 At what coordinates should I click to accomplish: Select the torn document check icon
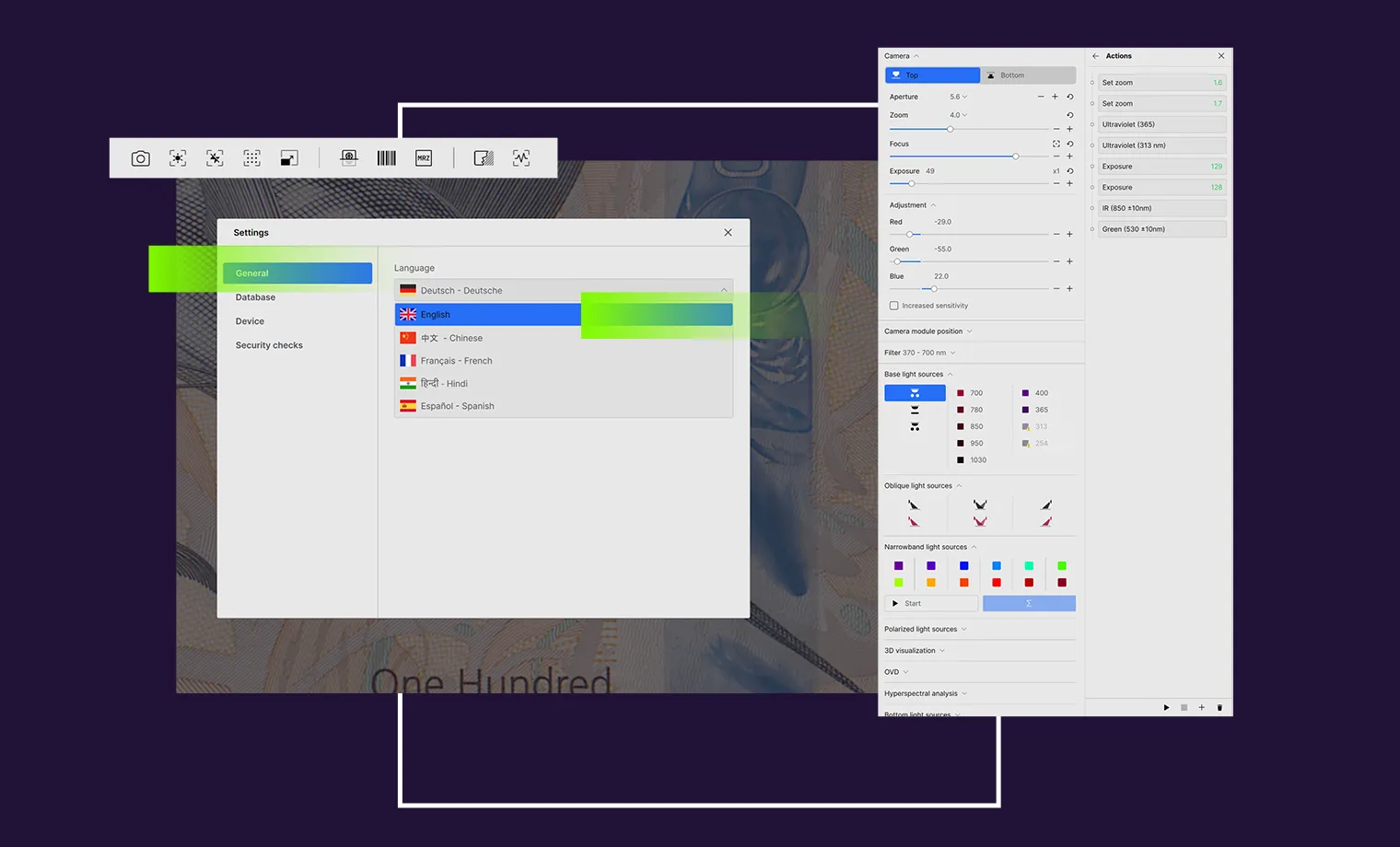(x=483, y=157)
